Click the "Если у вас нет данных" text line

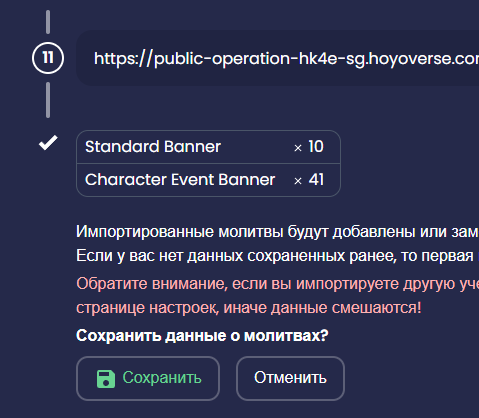pos(278,256)
